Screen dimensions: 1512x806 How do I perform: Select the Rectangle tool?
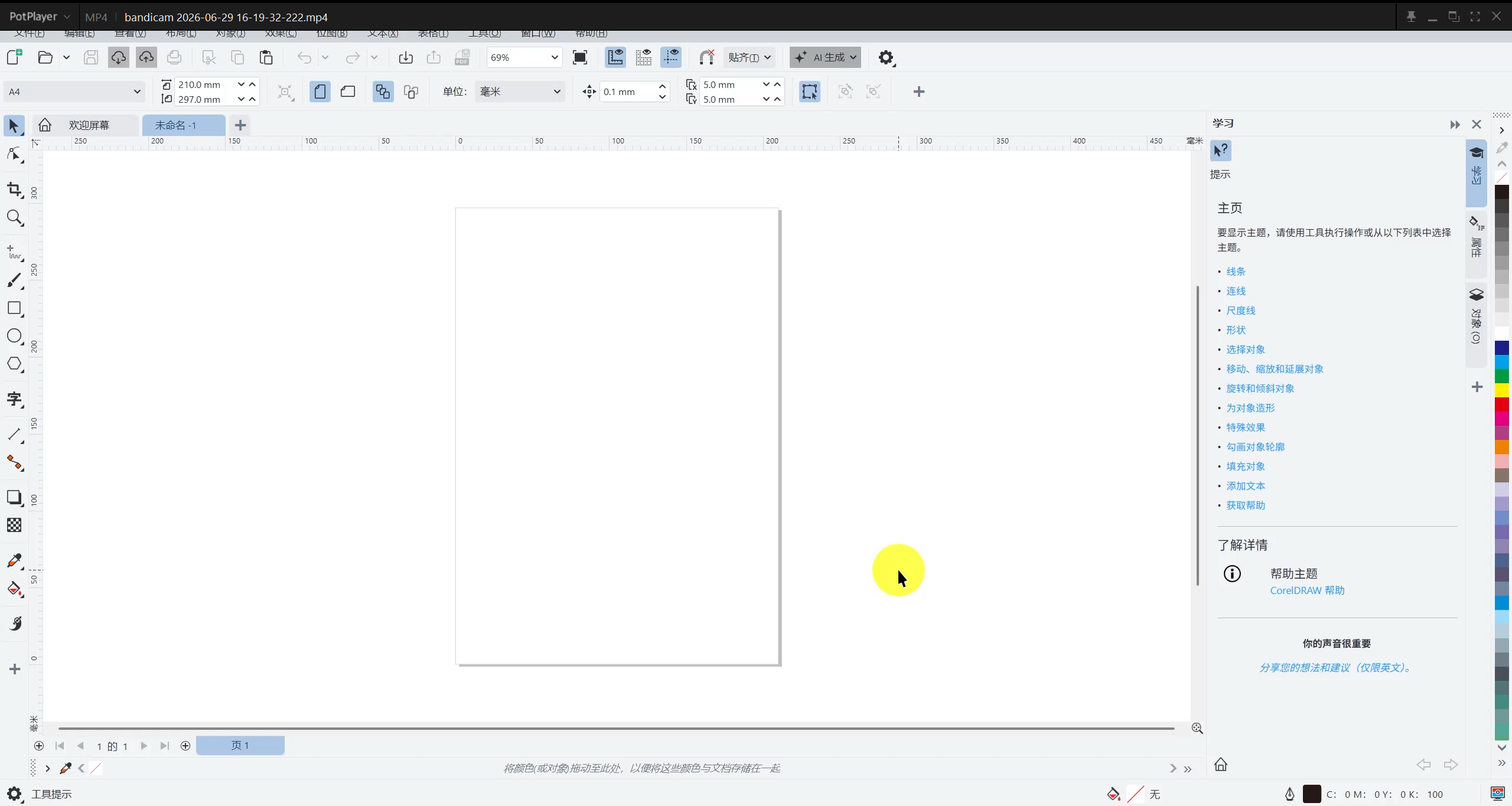point(14,308)
